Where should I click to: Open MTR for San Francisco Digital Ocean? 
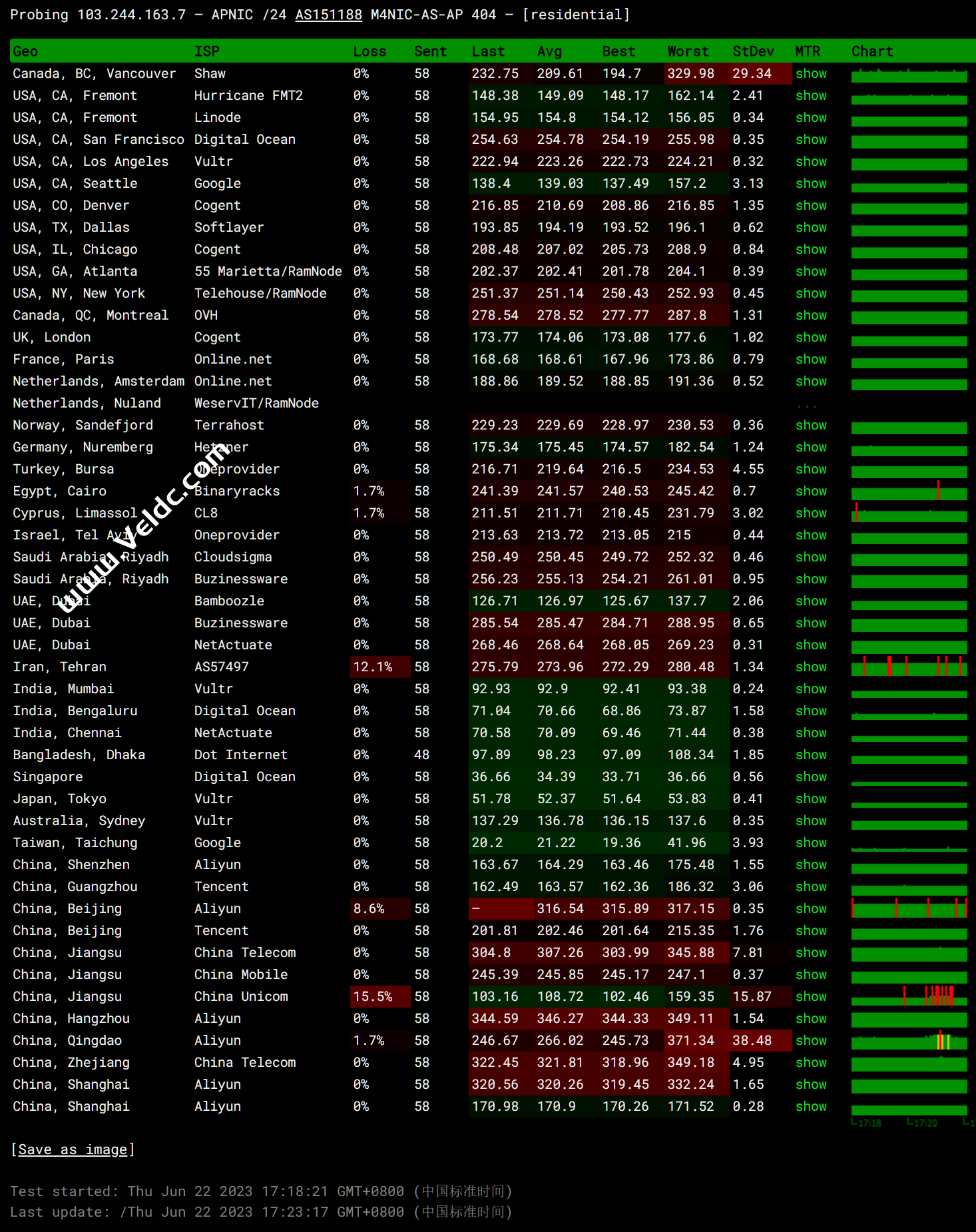click(811, 139)
